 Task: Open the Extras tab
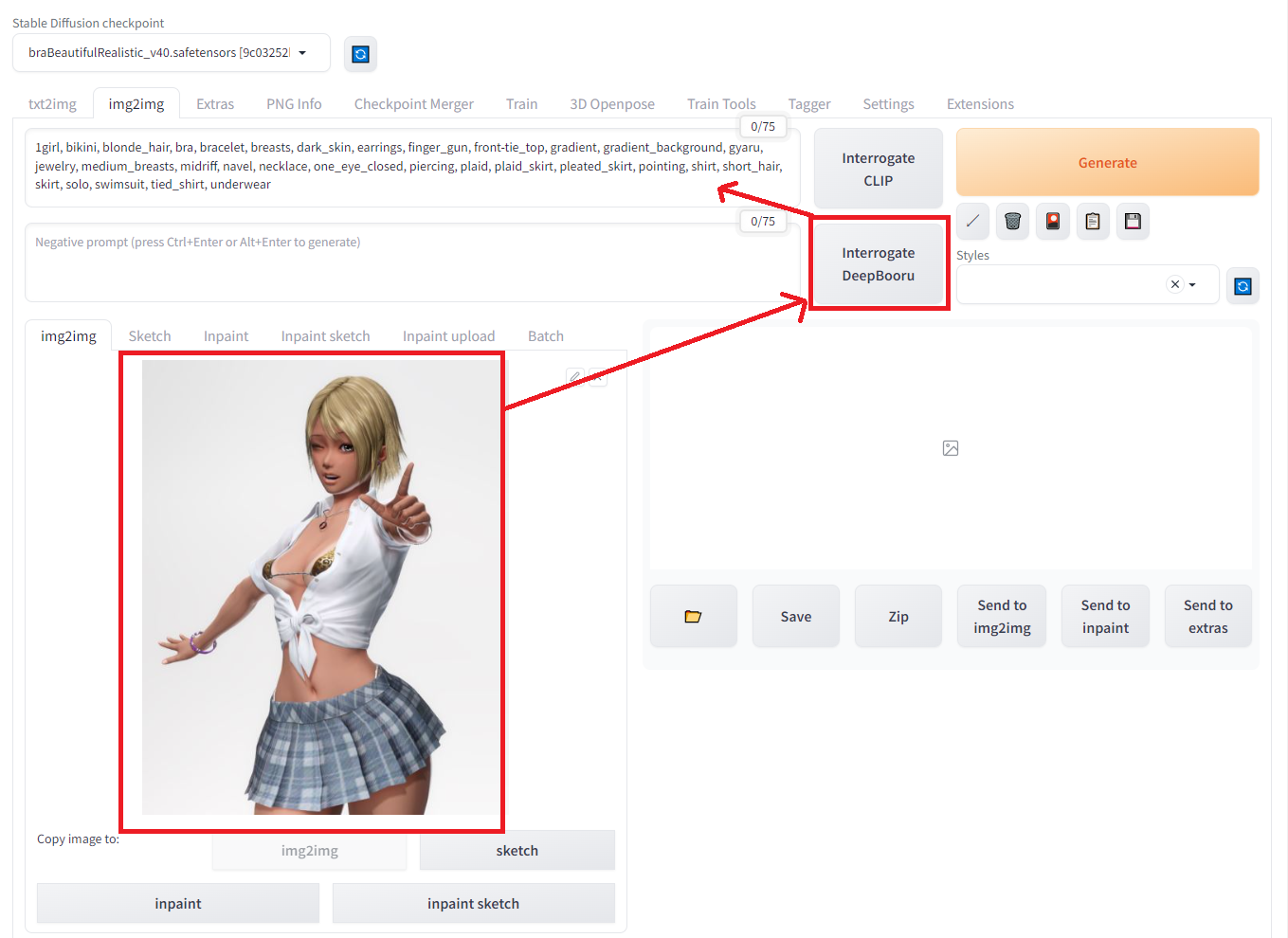tap(215, 104)
